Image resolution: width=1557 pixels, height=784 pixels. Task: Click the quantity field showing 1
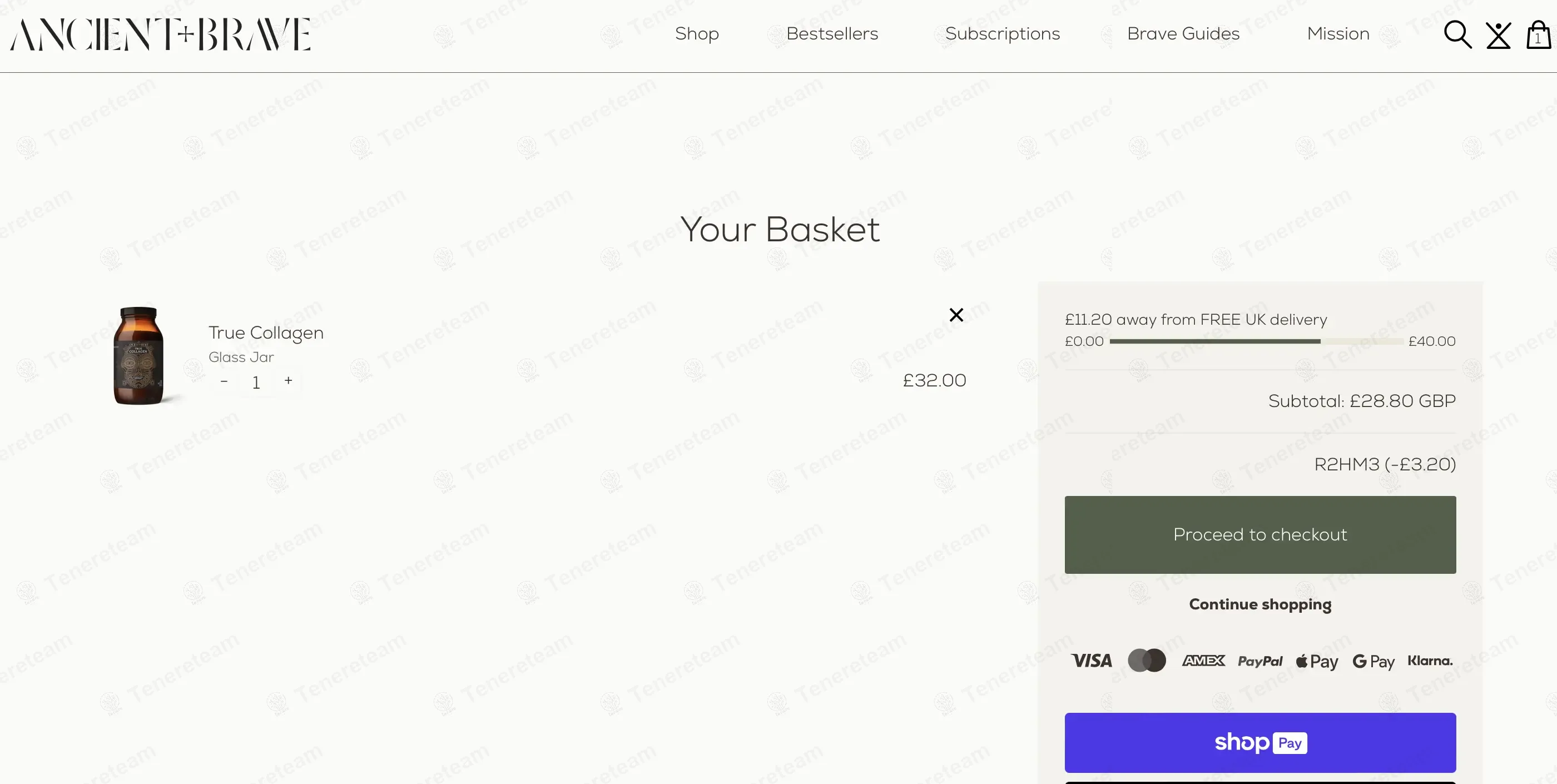click(x=256, y=382)
